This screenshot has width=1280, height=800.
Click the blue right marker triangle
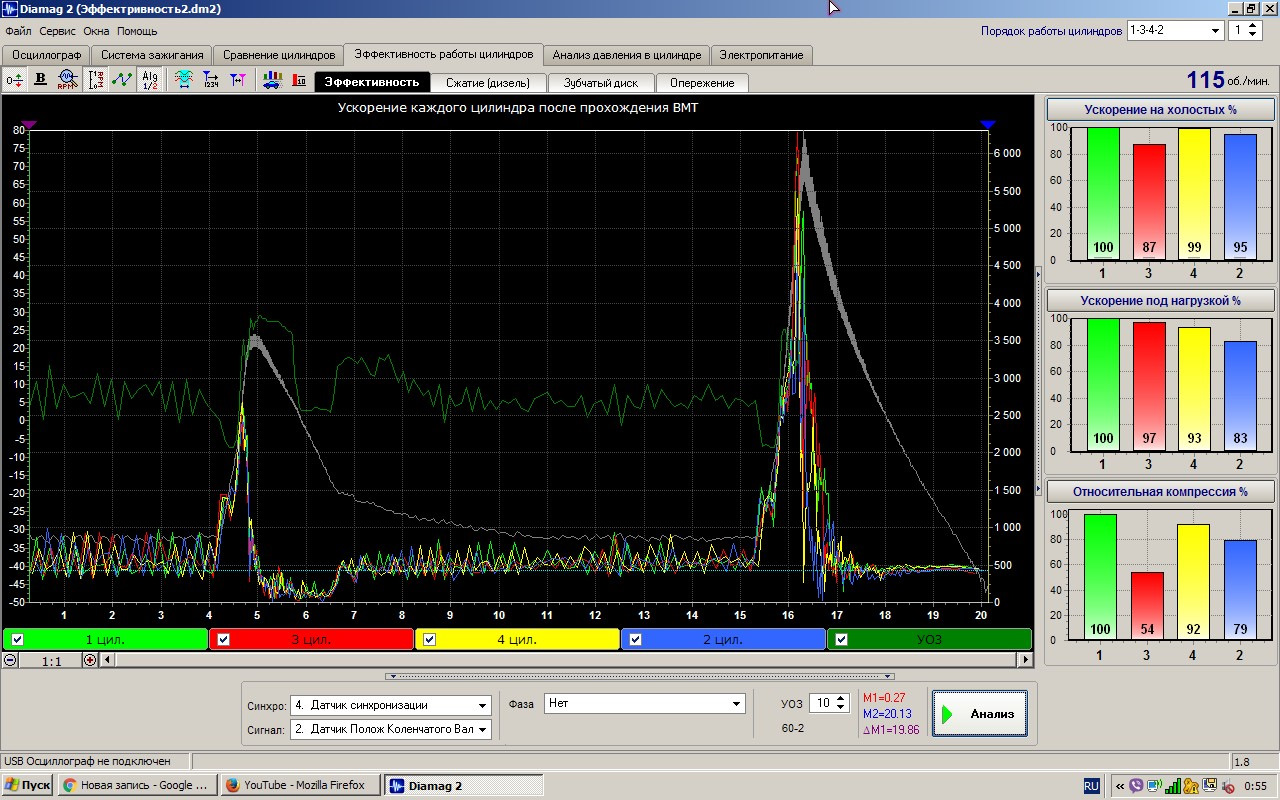click(988, 124)
